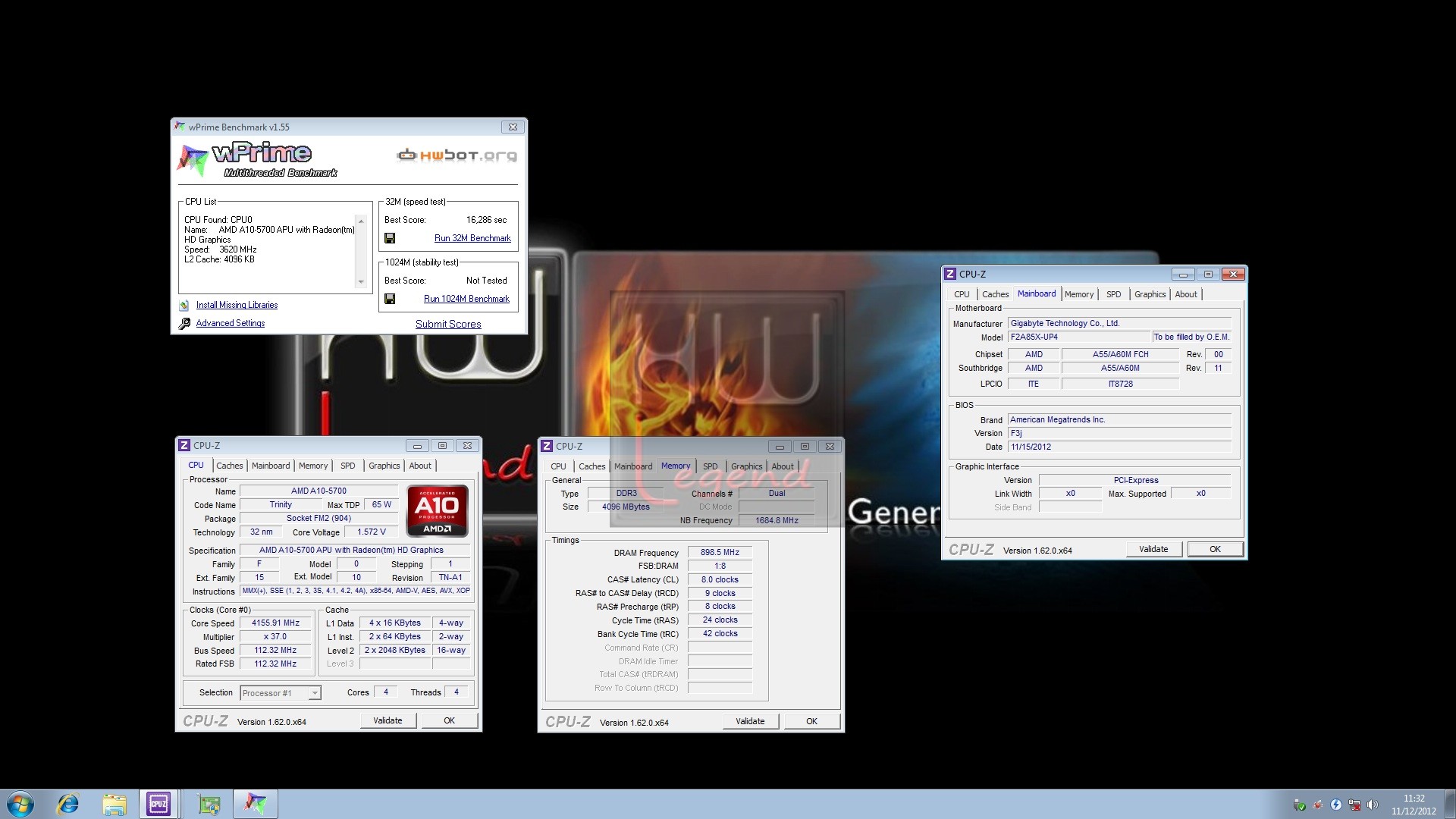1456x819 pixels.
Task: Click wPrime title bar app icon
Action: click(180, 127)
